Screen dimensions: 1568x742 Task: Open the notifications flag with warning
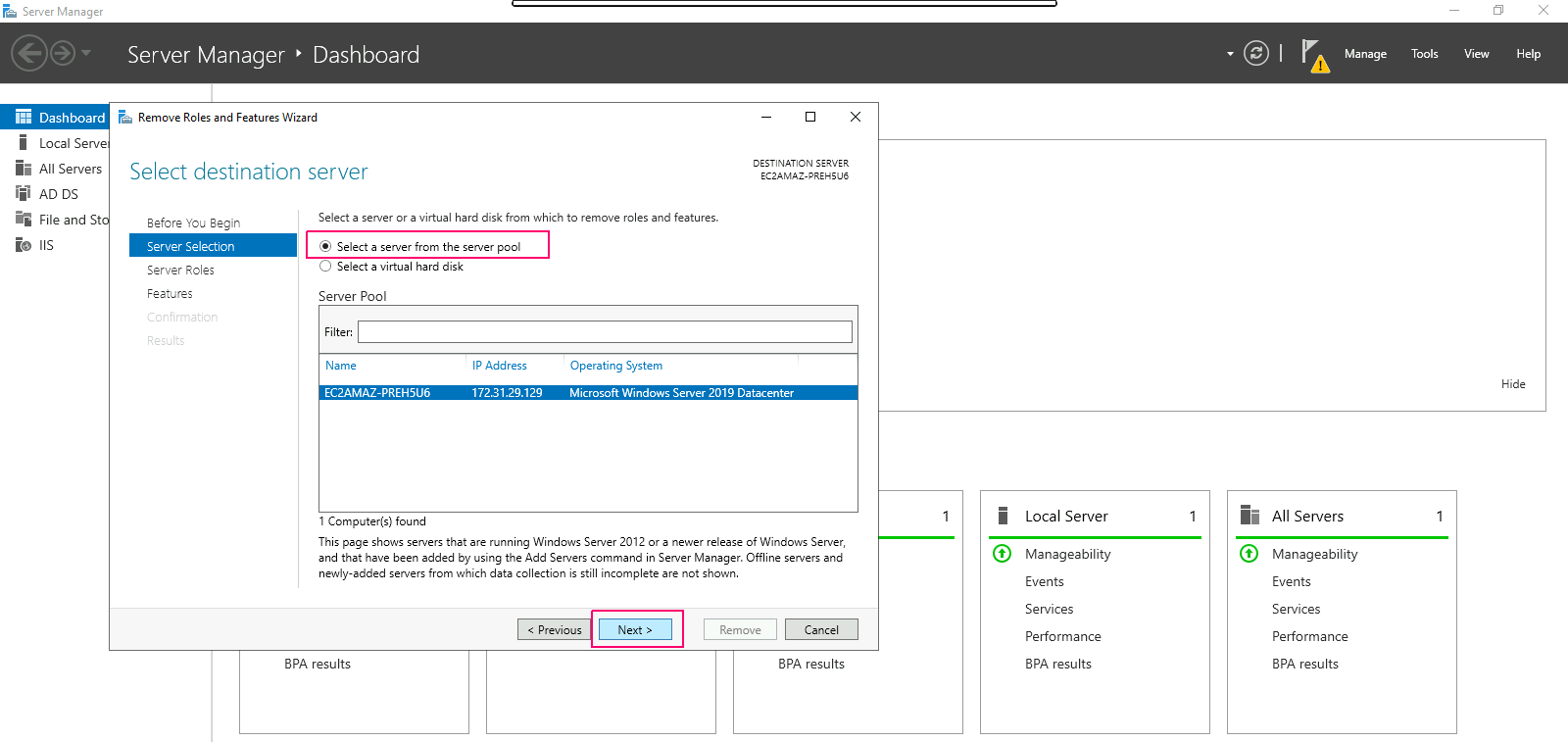tap(1315, 56)
